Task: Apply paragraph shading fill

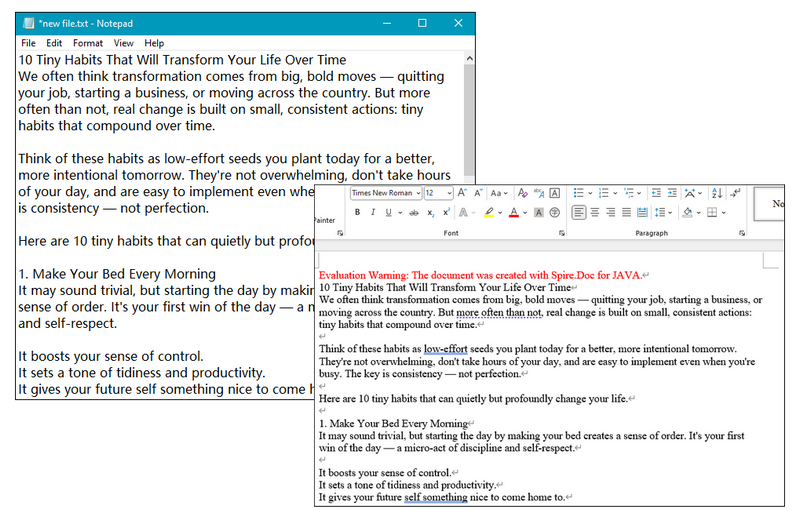Action: tap(687, 212)
